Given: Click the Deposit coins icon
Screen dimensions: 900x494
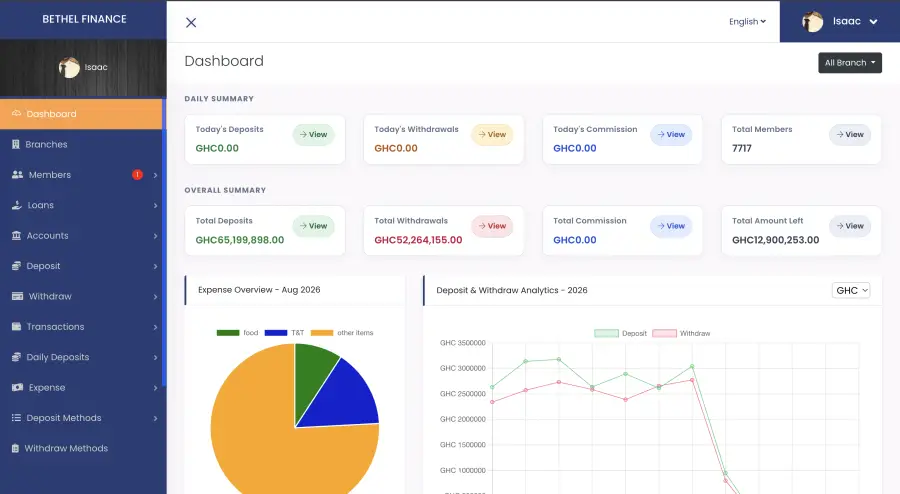Looking at the screenshot, I should [x=16, y=266].
